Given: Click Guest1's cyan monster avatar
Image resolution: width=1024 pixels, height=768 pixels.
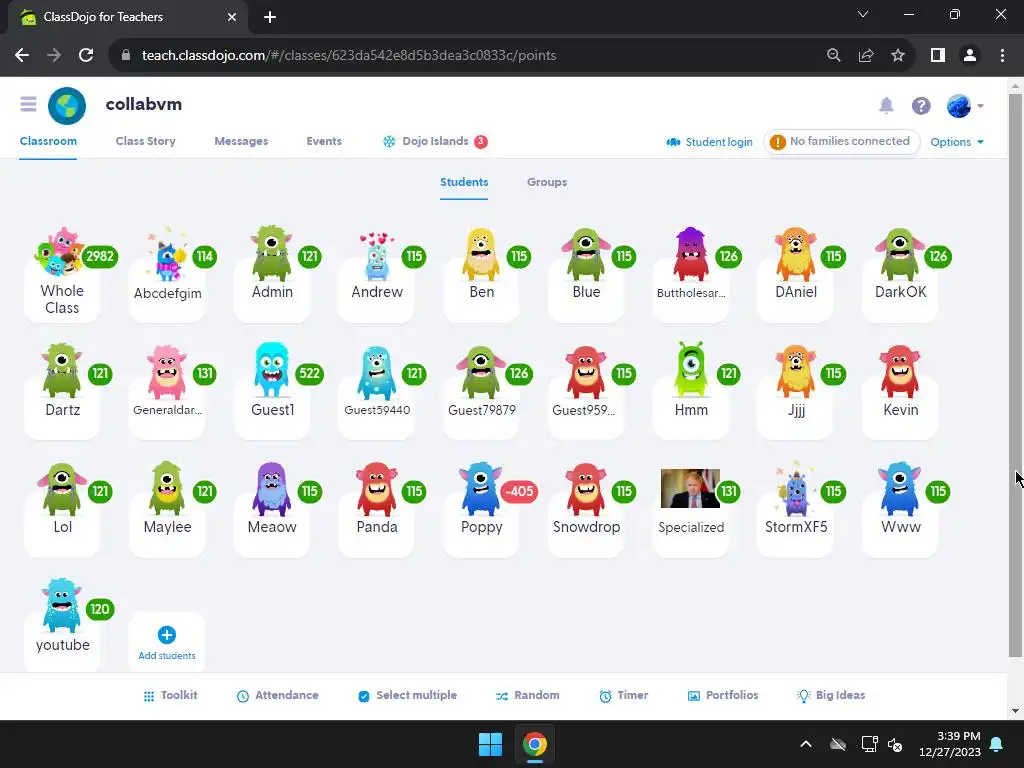Looking at the screenshot, I should coord(272,370).
